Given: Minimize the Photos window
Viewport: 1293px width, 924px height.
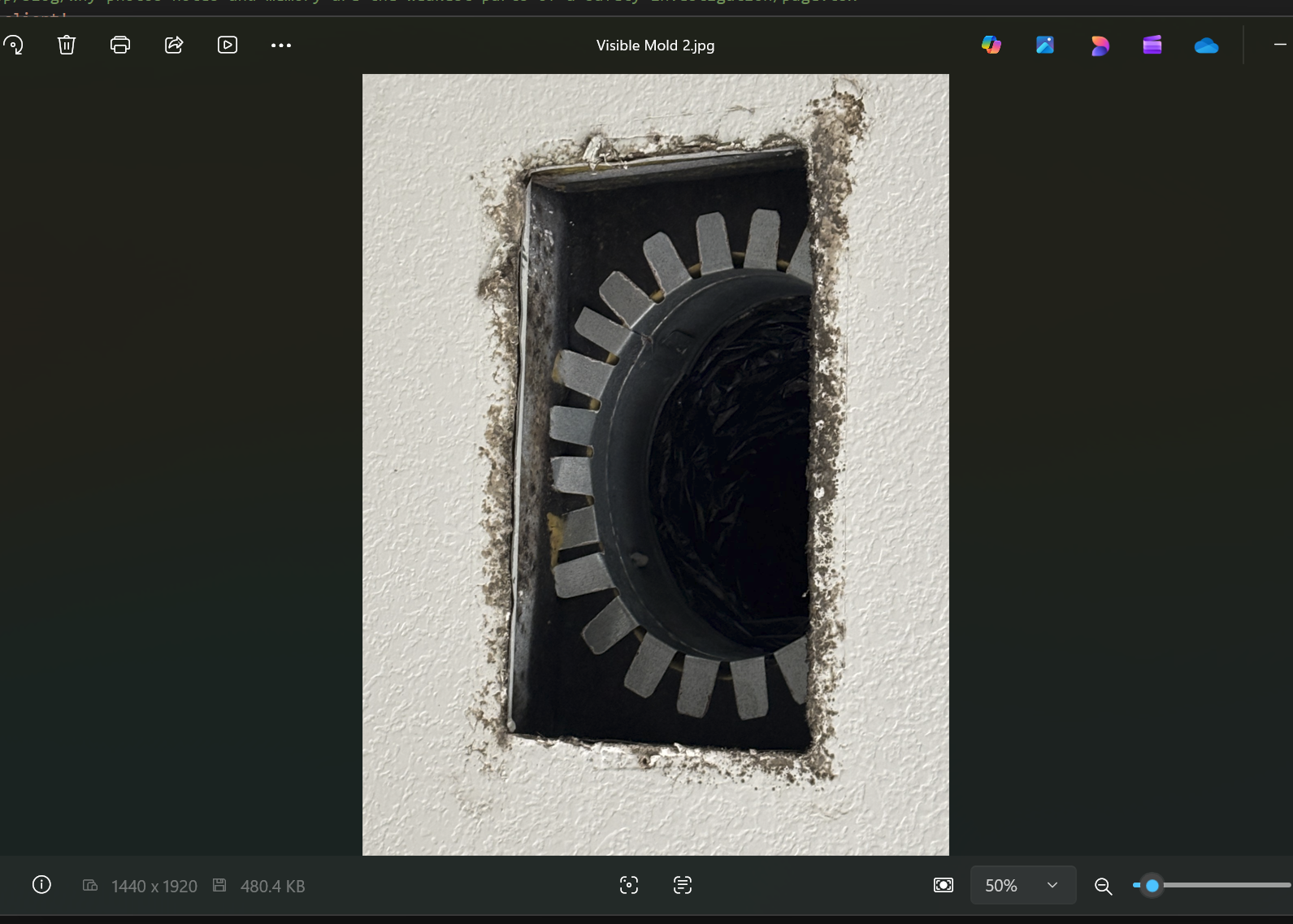Looking at the screenshot, I should (x=1280, y=45).
